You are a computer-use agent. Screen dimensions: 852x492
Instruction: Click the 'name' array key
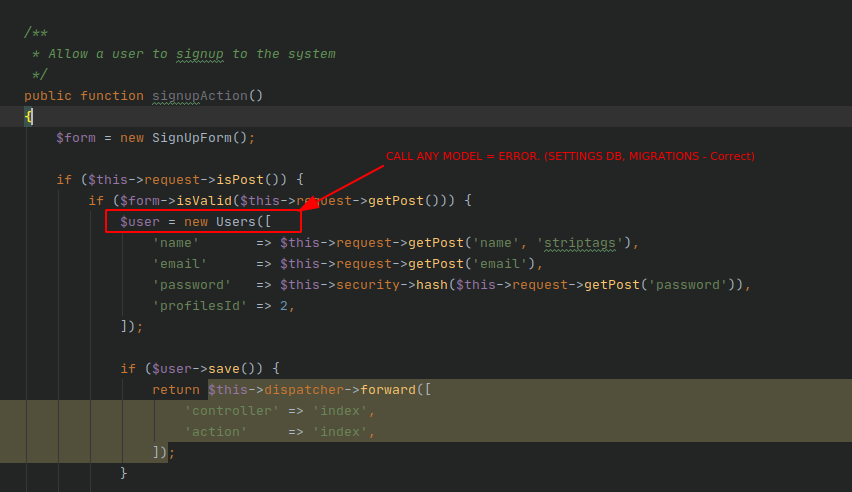(x=175, y=243)
